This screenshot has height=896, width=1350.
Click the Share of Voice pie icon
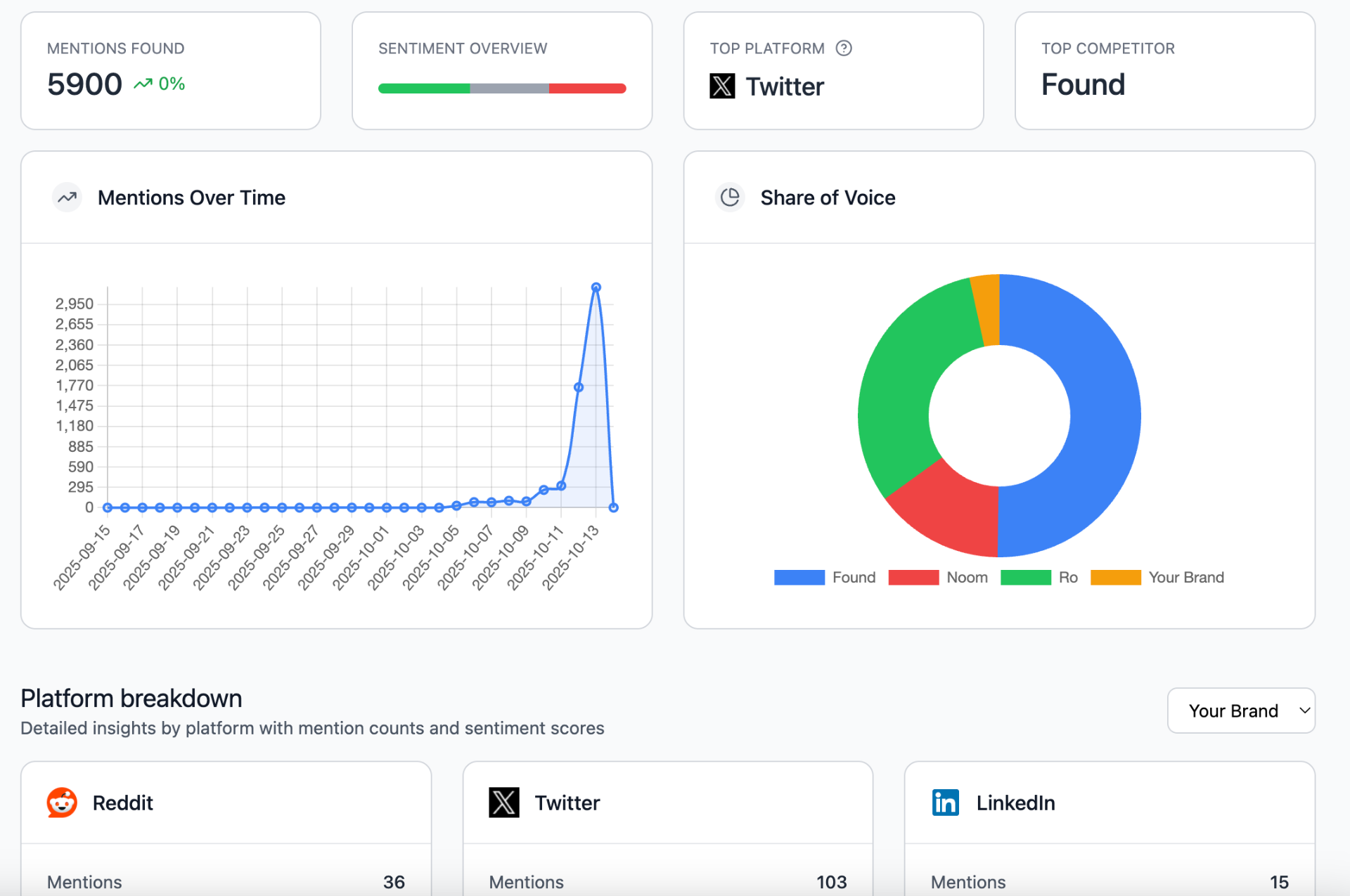point(730,197)
